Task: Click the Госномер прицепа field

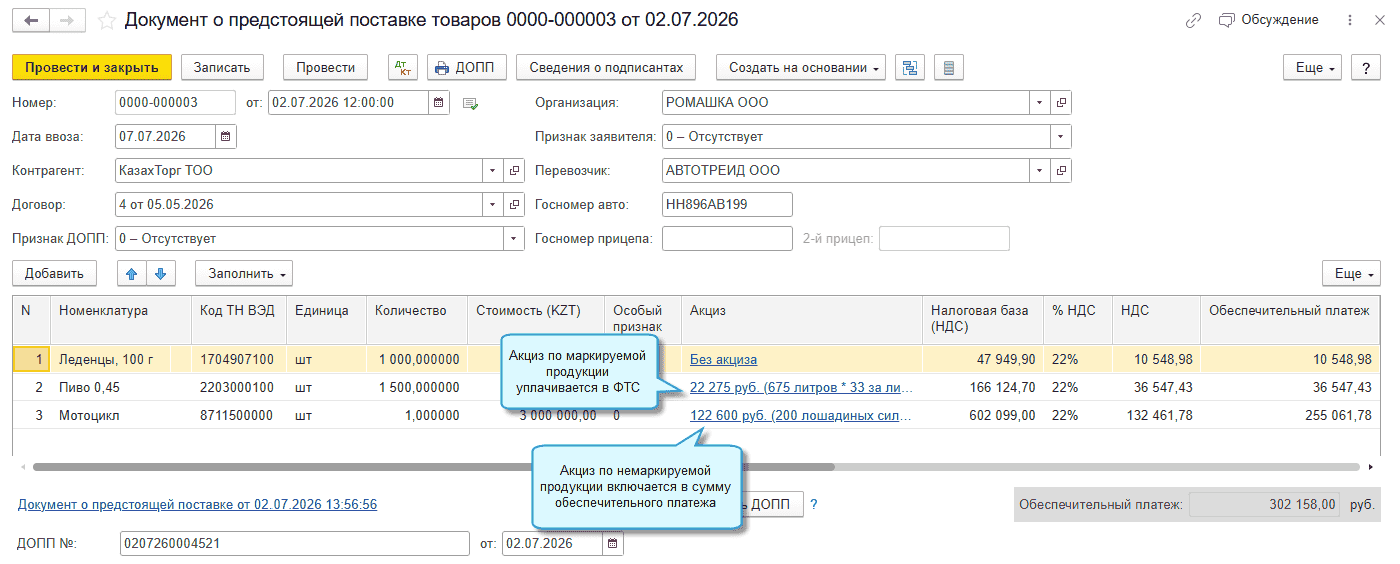Action: 727,238
